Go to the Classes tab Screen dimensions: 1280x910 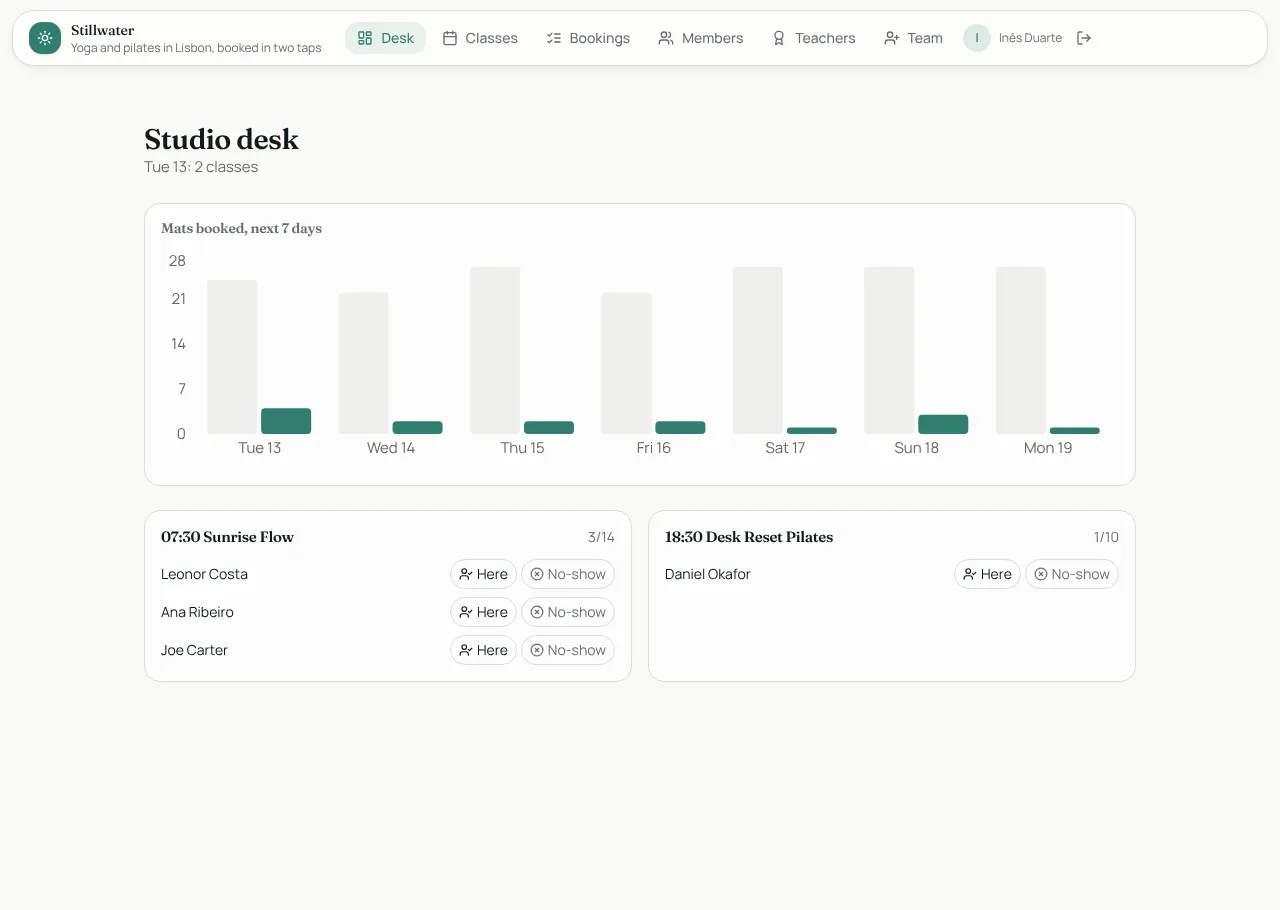click(x=480, y=38)
